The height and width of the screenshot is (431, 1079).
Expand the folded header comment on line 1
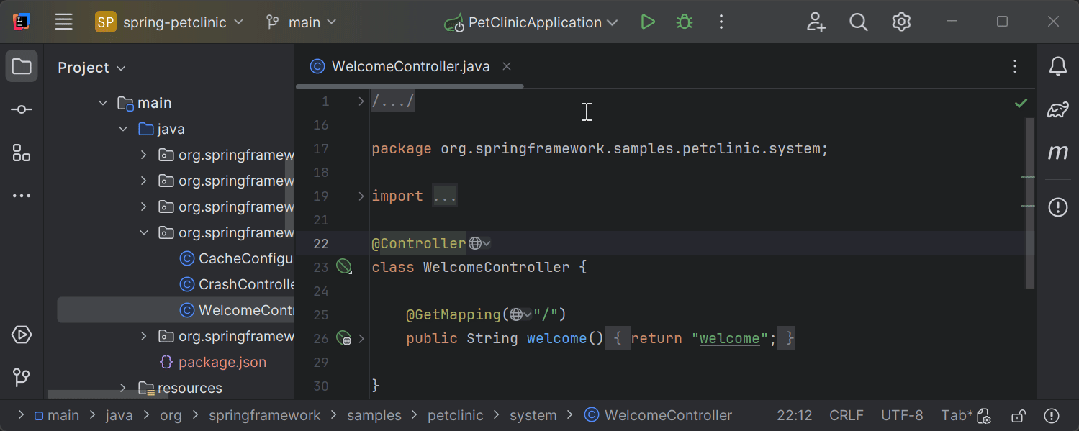(361, 101)
